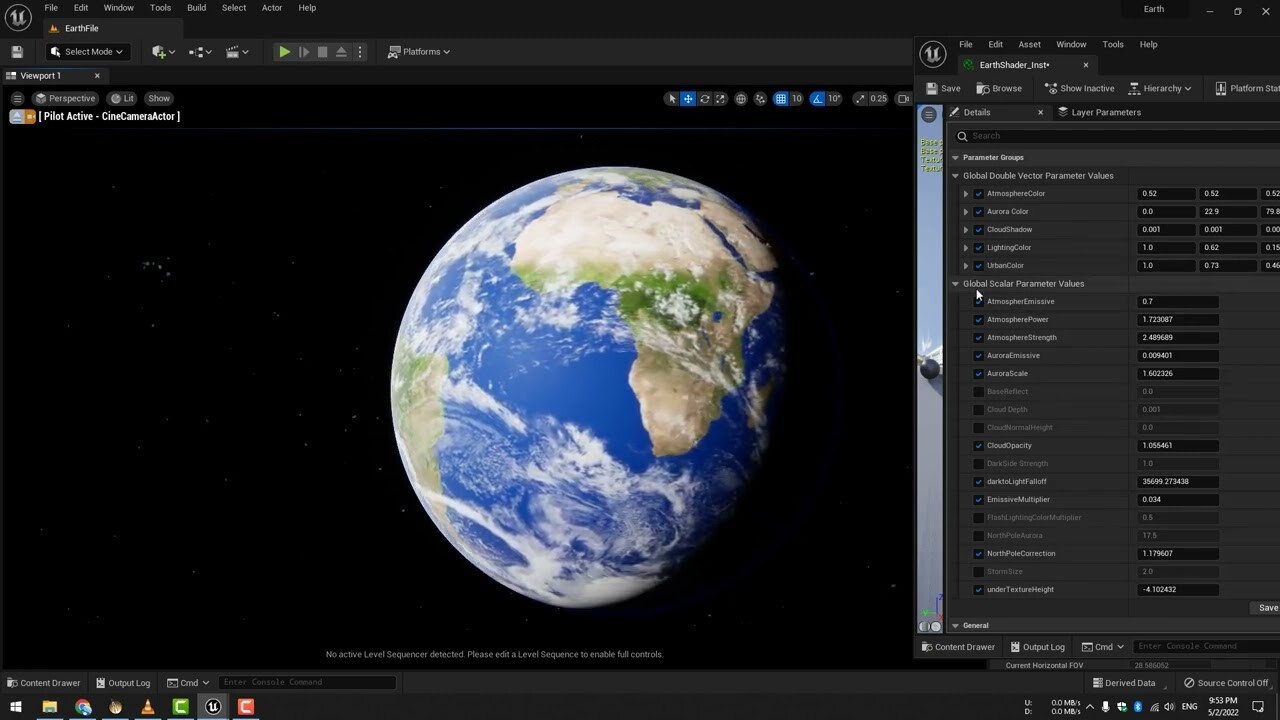
Task: Select the Rotate tool in the viewport toolbar
Action: coord(705,98)
